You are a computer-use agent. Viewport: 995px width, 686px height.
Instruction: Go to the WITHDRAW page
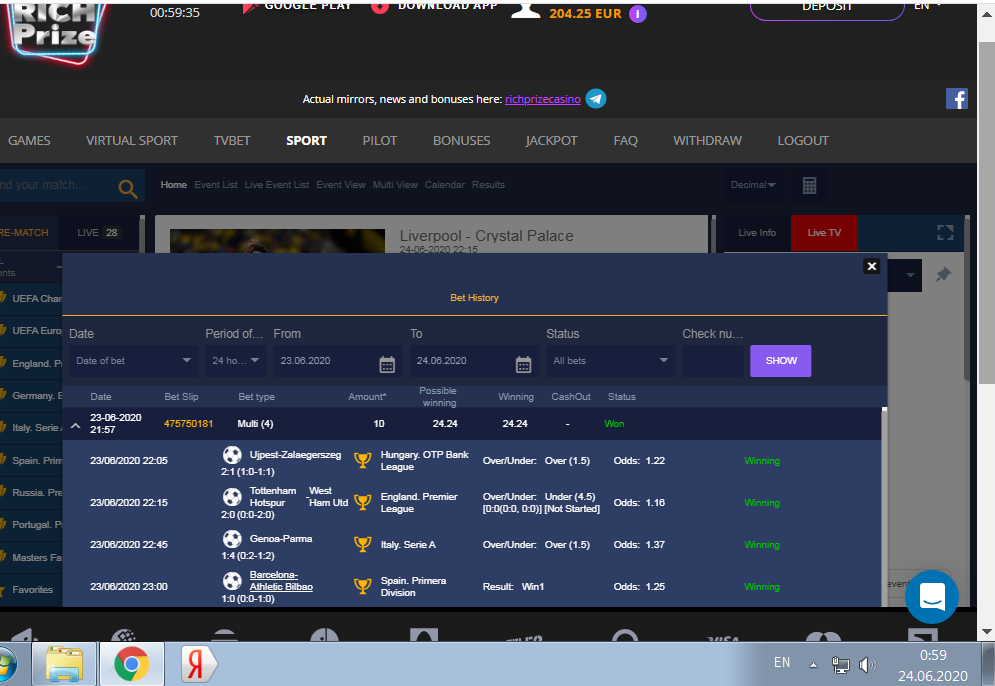click(707, 140)
